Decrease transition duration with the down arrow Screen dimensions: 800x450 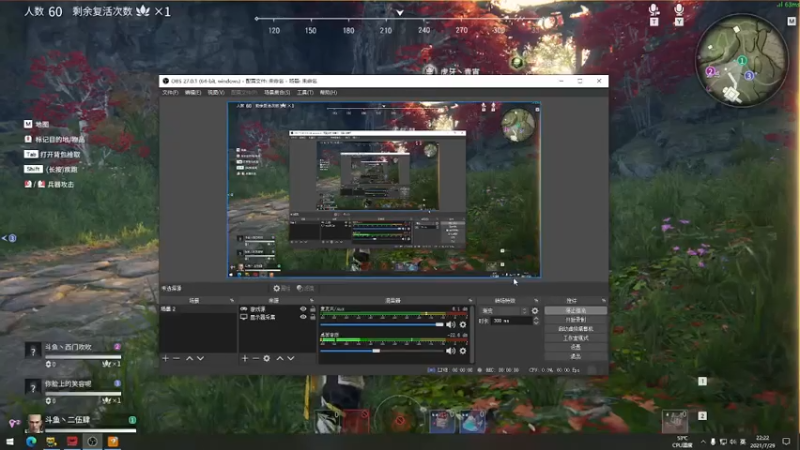pyautogui.click(x=536, y=323)
